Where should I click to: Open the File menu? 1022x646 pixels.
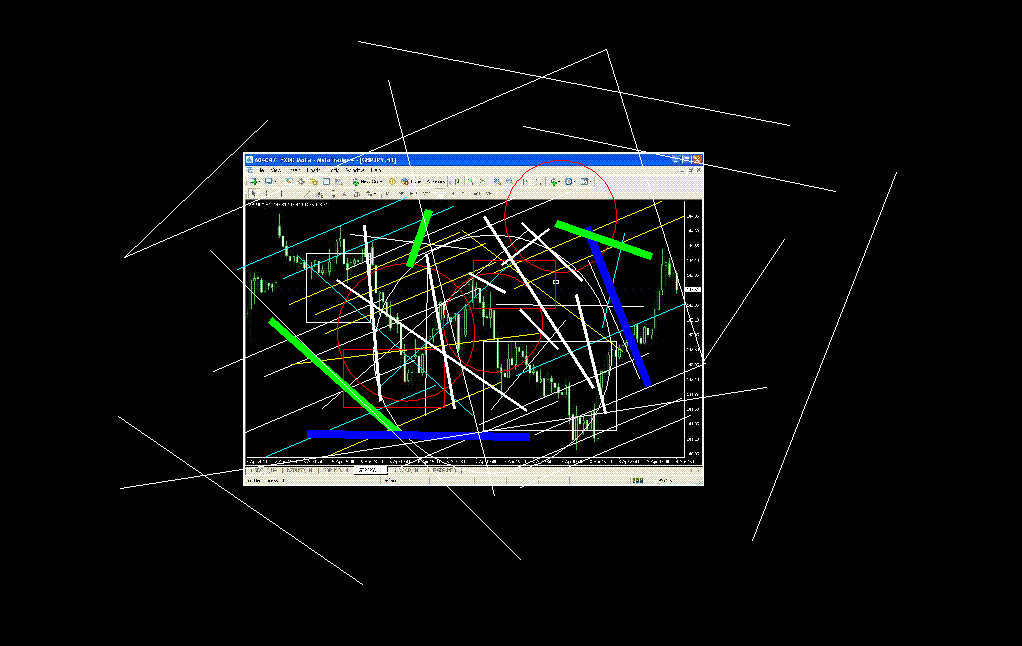click(x=262, y=171)
